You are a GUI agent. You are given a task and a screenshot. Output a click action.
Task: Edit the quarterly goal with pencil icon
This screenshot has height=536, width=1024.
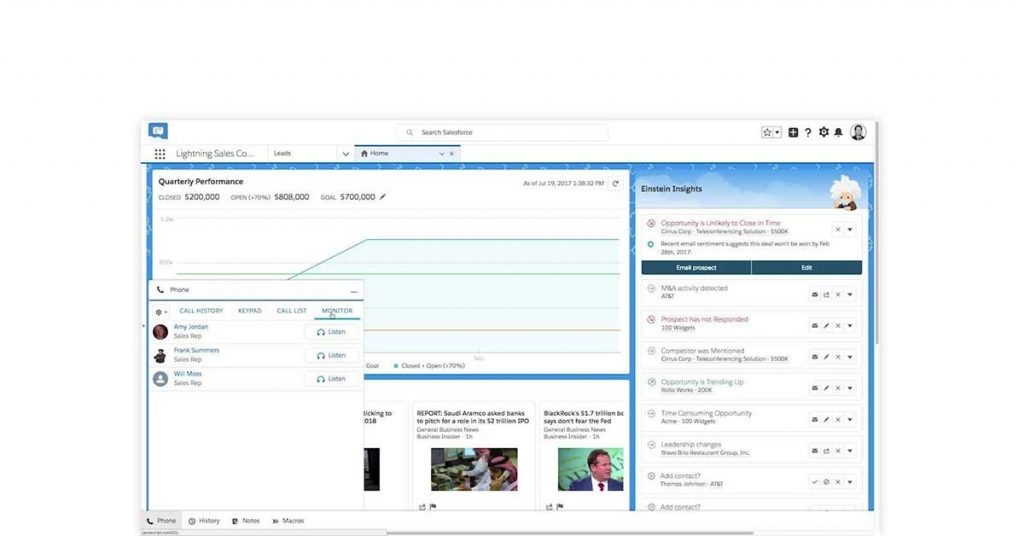[x=382, y=197]
